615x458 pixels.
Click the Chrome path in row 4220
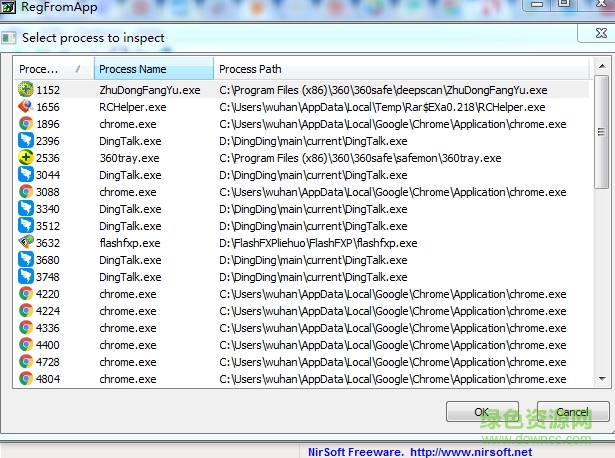pyautogui.click(x=393, y=294)
